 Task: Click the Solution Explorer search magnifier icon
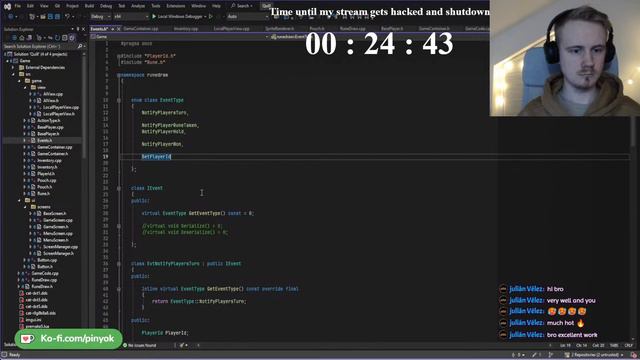click(x=80, y=47)
